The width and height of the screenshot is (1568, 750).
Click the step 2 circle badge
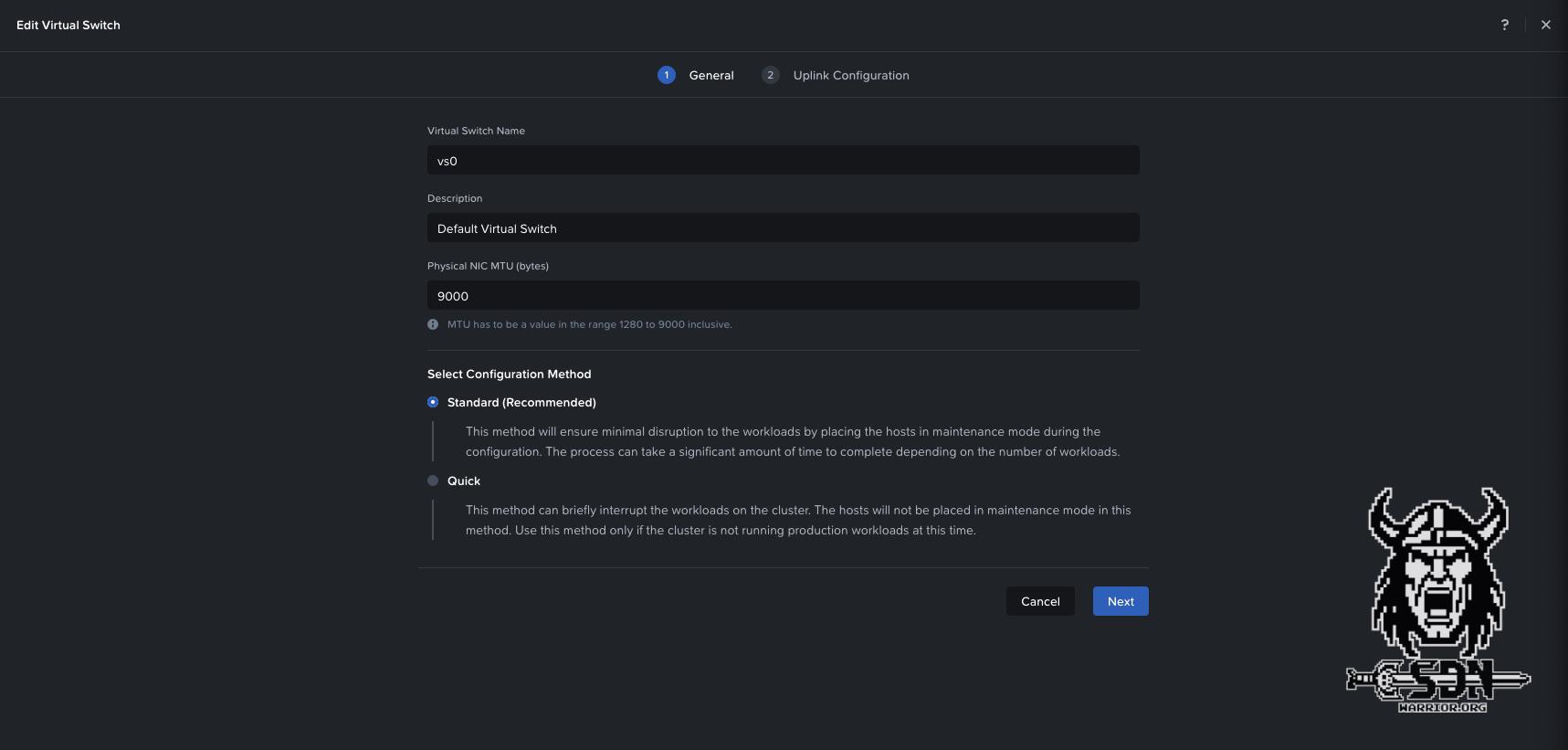(x=770, y=75)
